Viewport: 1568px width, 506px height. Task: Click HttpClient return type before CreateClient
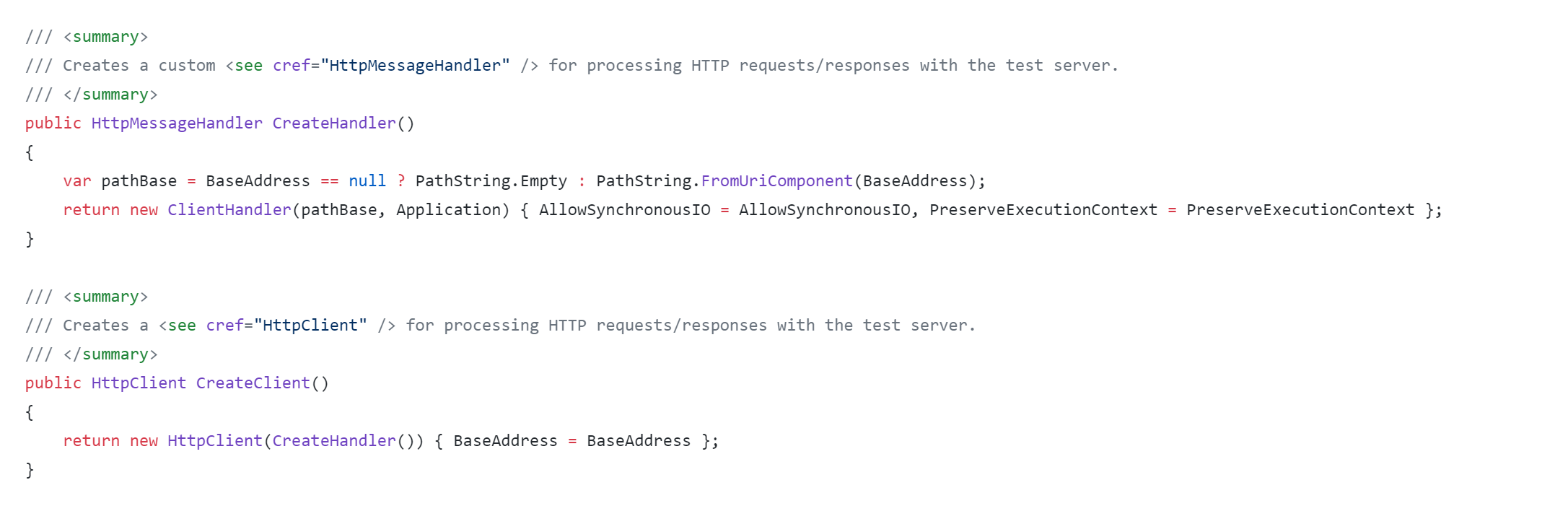tap(139, 383)
